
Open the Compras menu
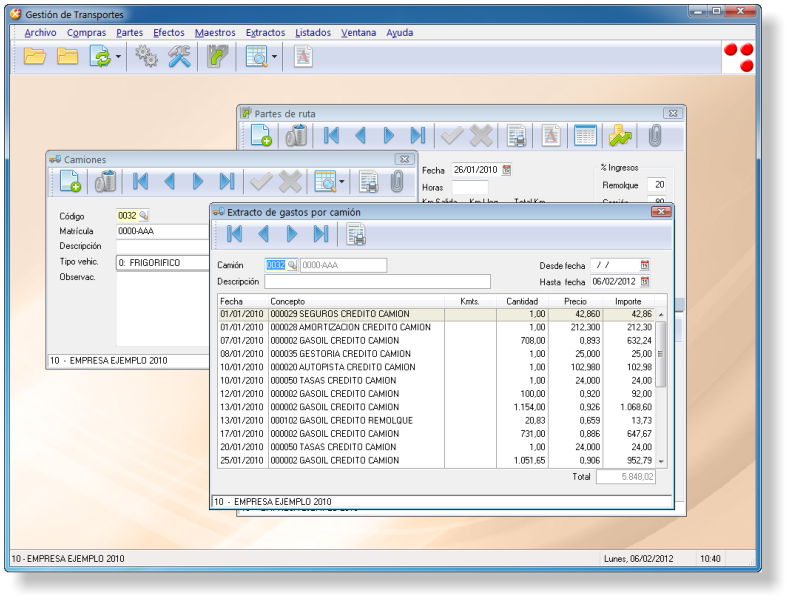[86, 32]
